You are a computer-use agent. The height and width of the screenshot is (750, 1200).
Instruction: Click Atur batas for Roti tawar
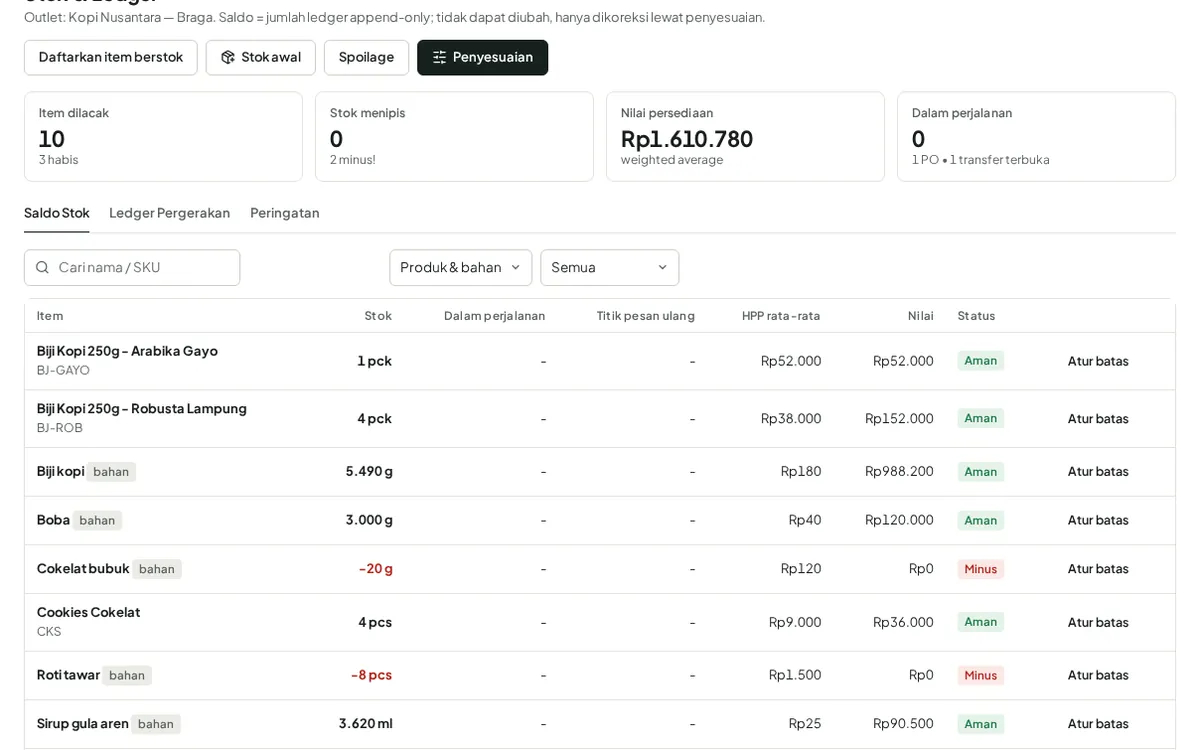(1098, 675)
